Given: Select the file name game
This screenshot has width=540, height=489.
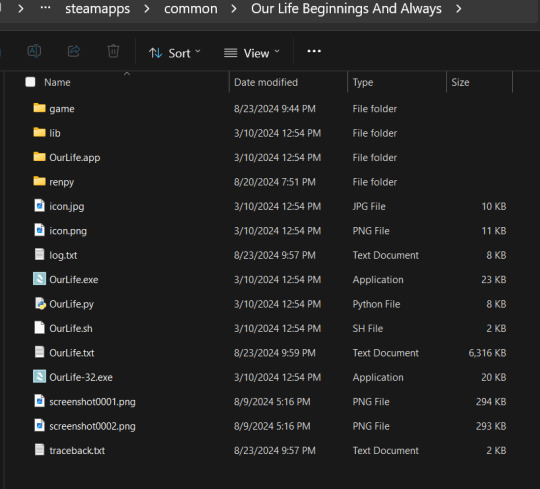Looking at the screenshot, I should pyautogui.click(x=62, y=109).
